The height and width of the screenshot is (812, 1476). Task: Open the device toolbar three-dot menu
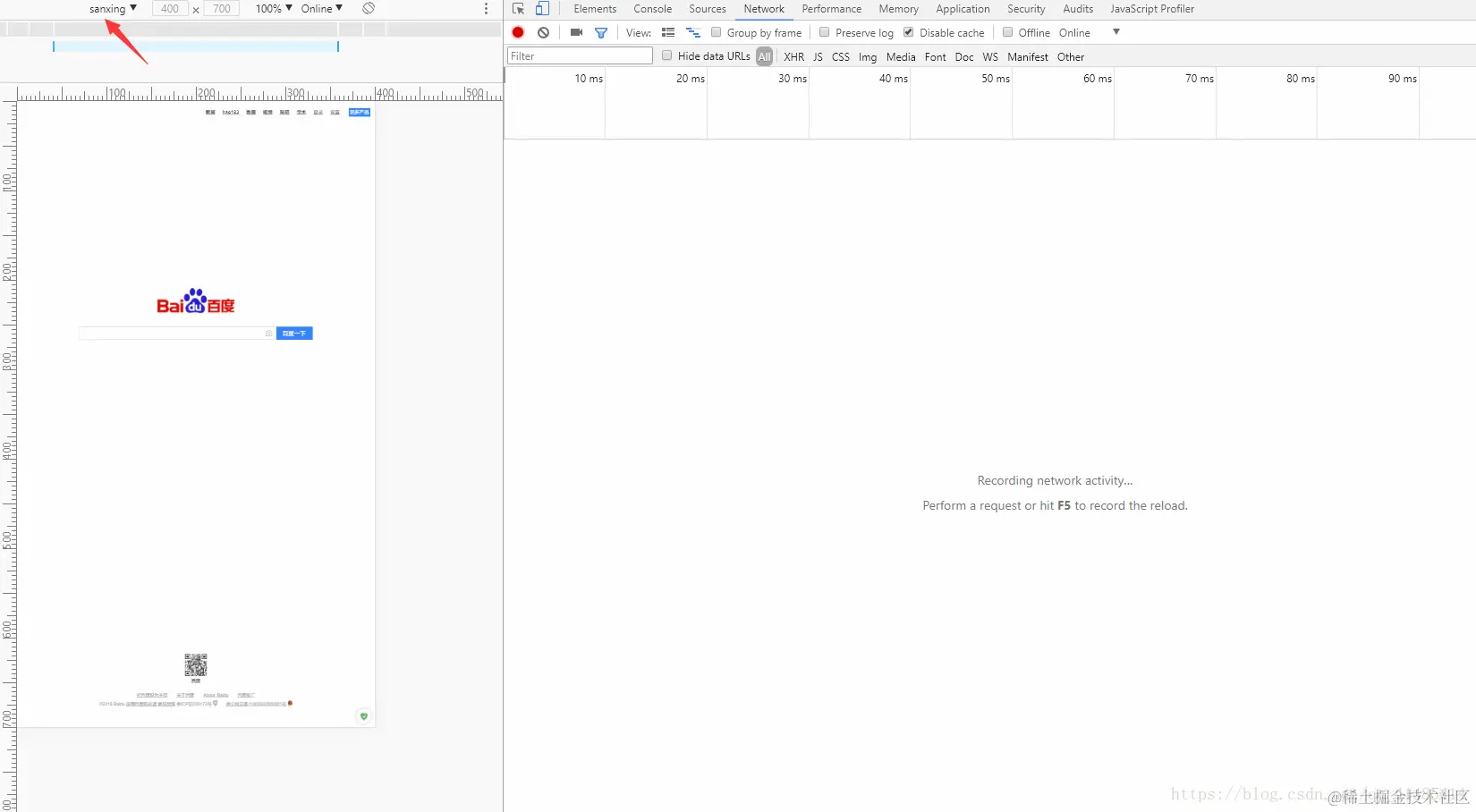click(486, 9)
